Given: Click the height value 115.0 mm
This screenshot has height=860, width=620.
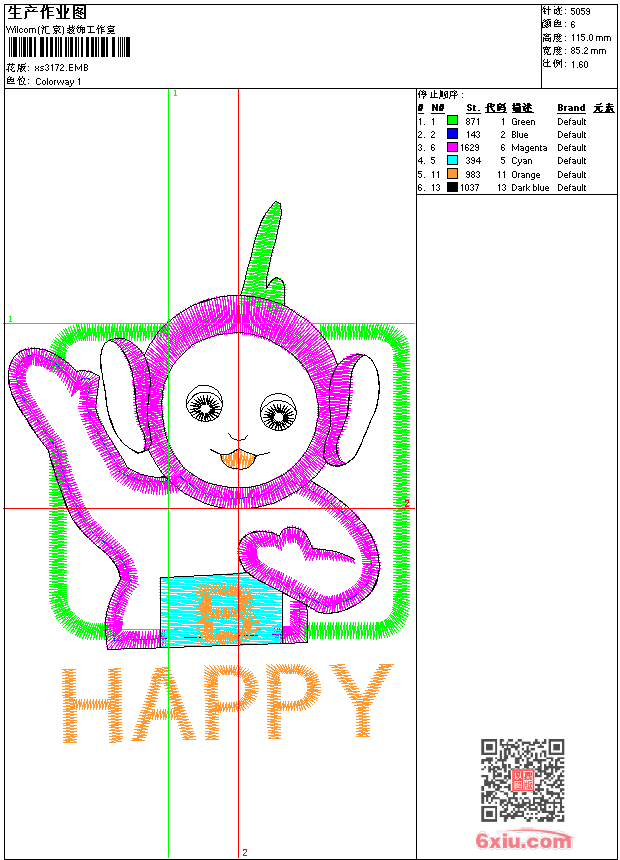Looking at the screenshot, I should point(590,38).
